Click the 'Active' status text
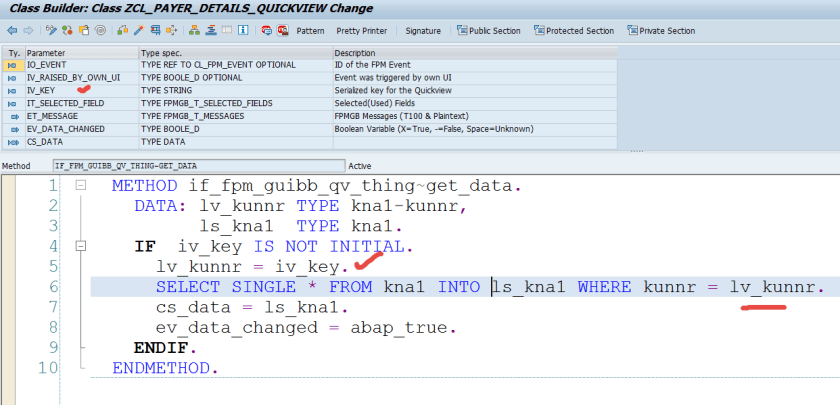 (359, 166)
